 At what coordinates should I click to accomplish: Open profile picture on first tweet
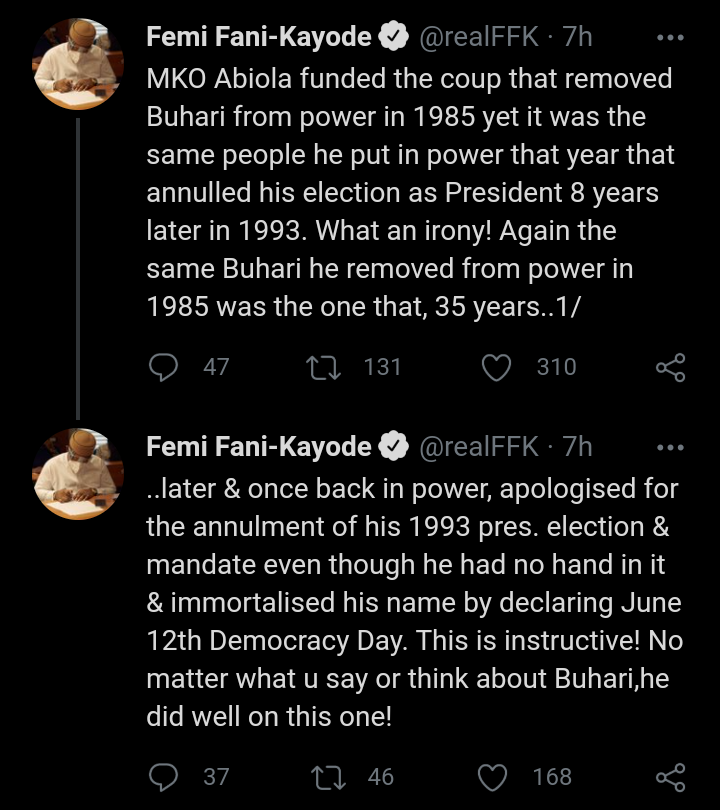78,62
